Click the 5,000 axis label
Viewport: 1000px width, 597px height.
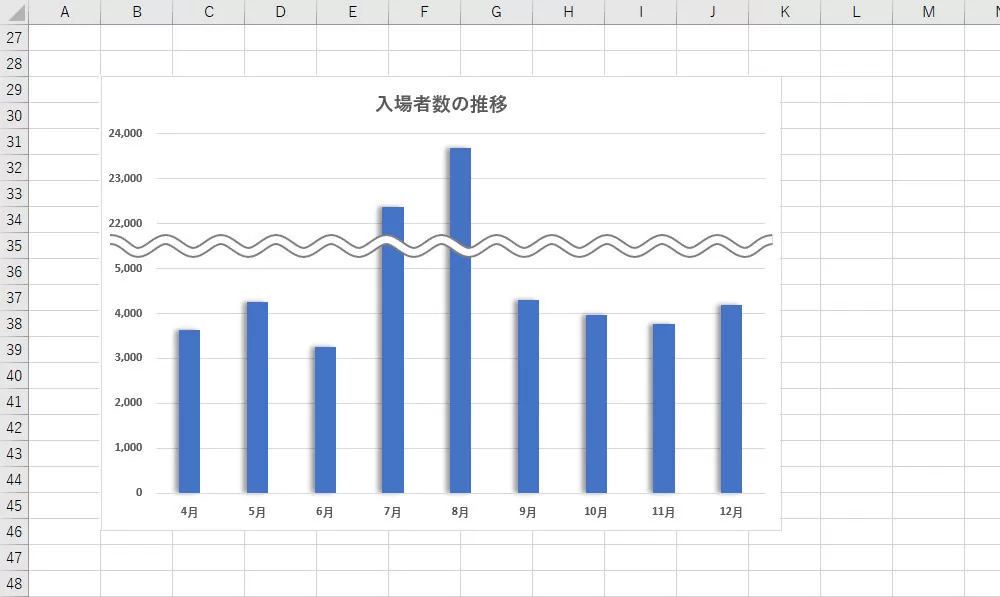point(128,269)
